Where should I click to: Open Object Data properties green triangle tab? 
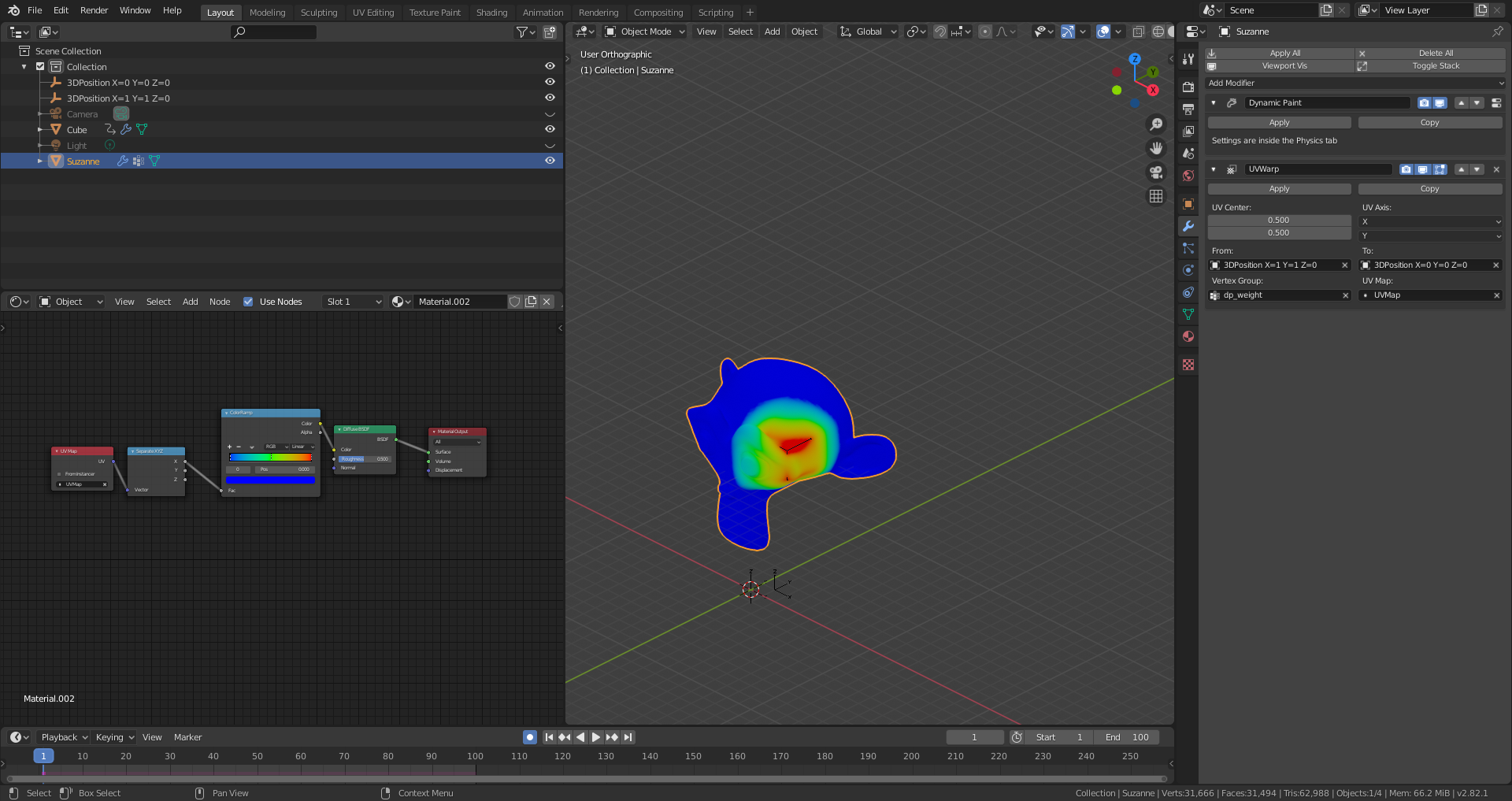(x=1188, y=314)
